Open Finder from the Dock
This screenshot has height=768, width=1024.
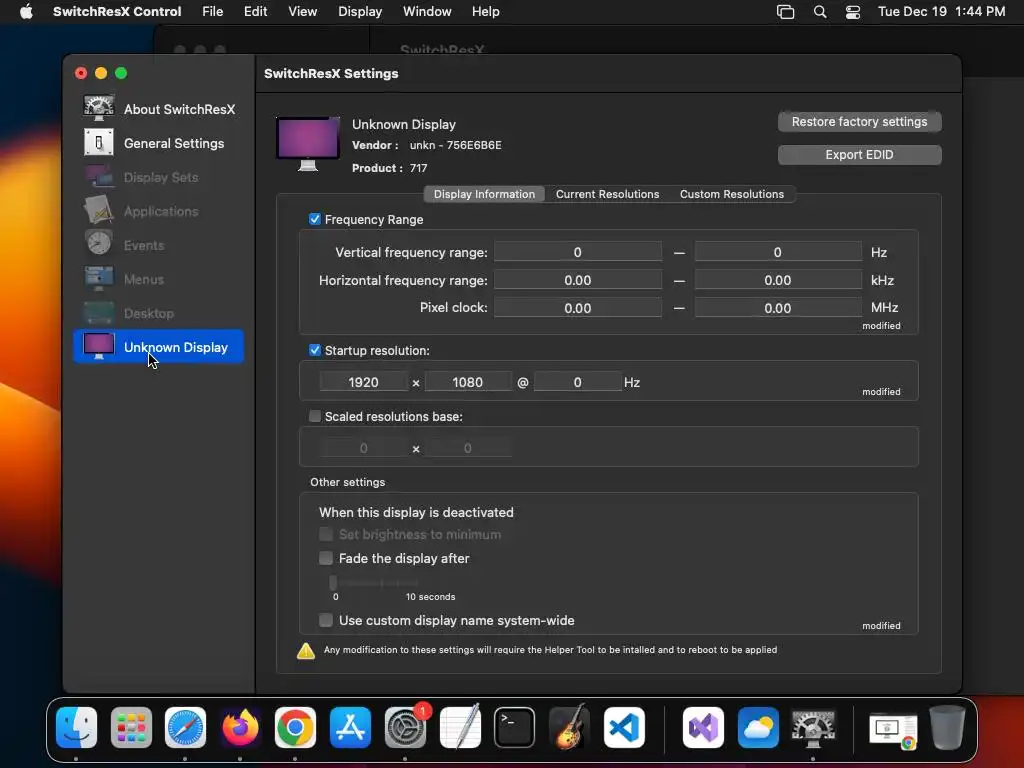[x=76, y=727]
